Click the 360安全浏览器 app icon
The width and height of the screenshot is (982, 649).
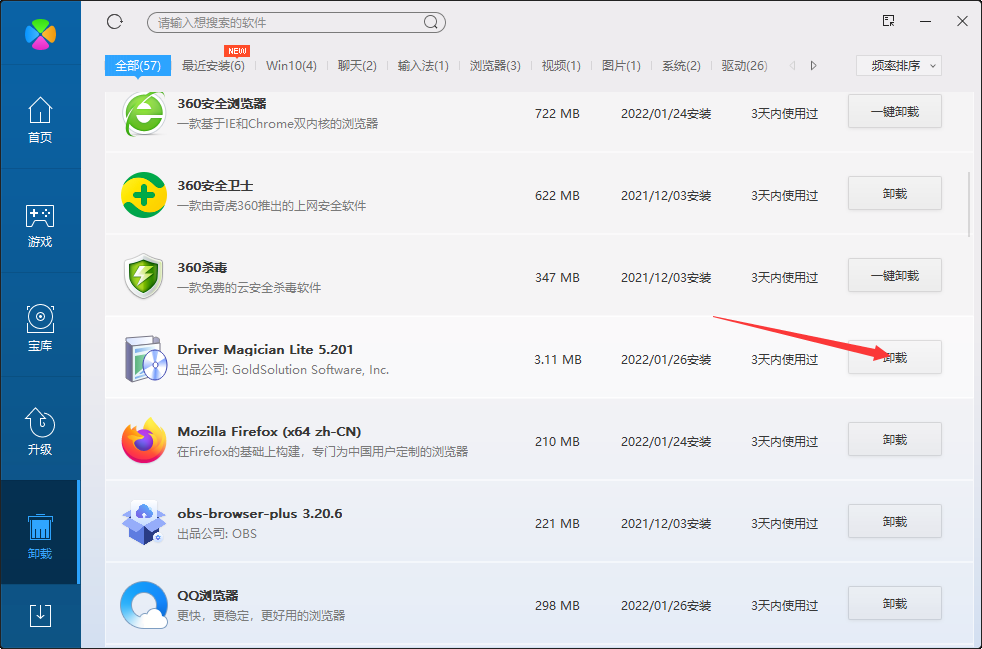[144, 113]
